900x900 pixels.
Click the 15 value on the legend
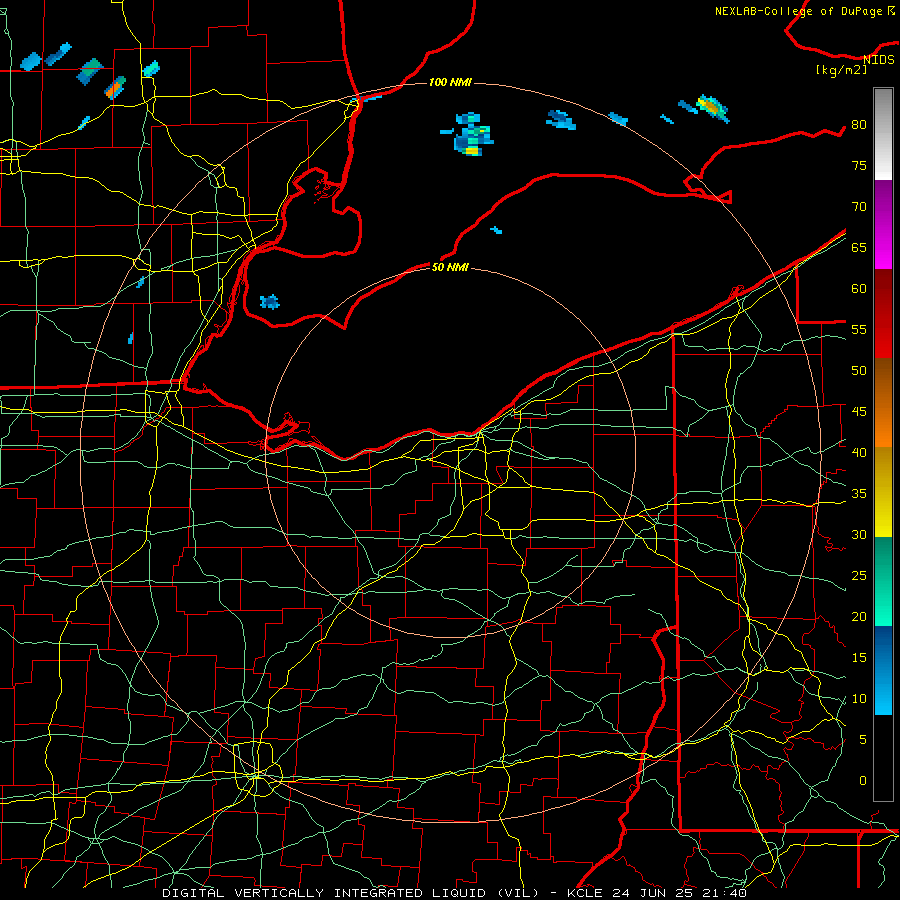click(859, 658)
